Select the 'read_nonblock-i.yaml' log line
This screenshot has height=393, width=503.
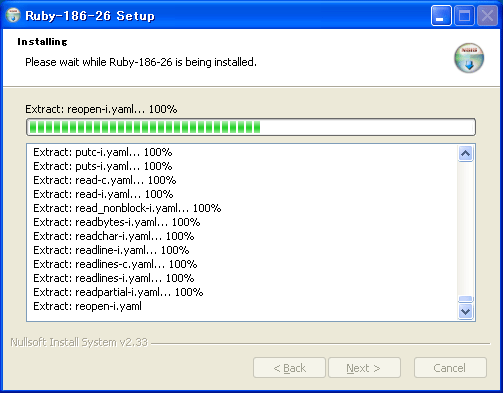[127, 208]
